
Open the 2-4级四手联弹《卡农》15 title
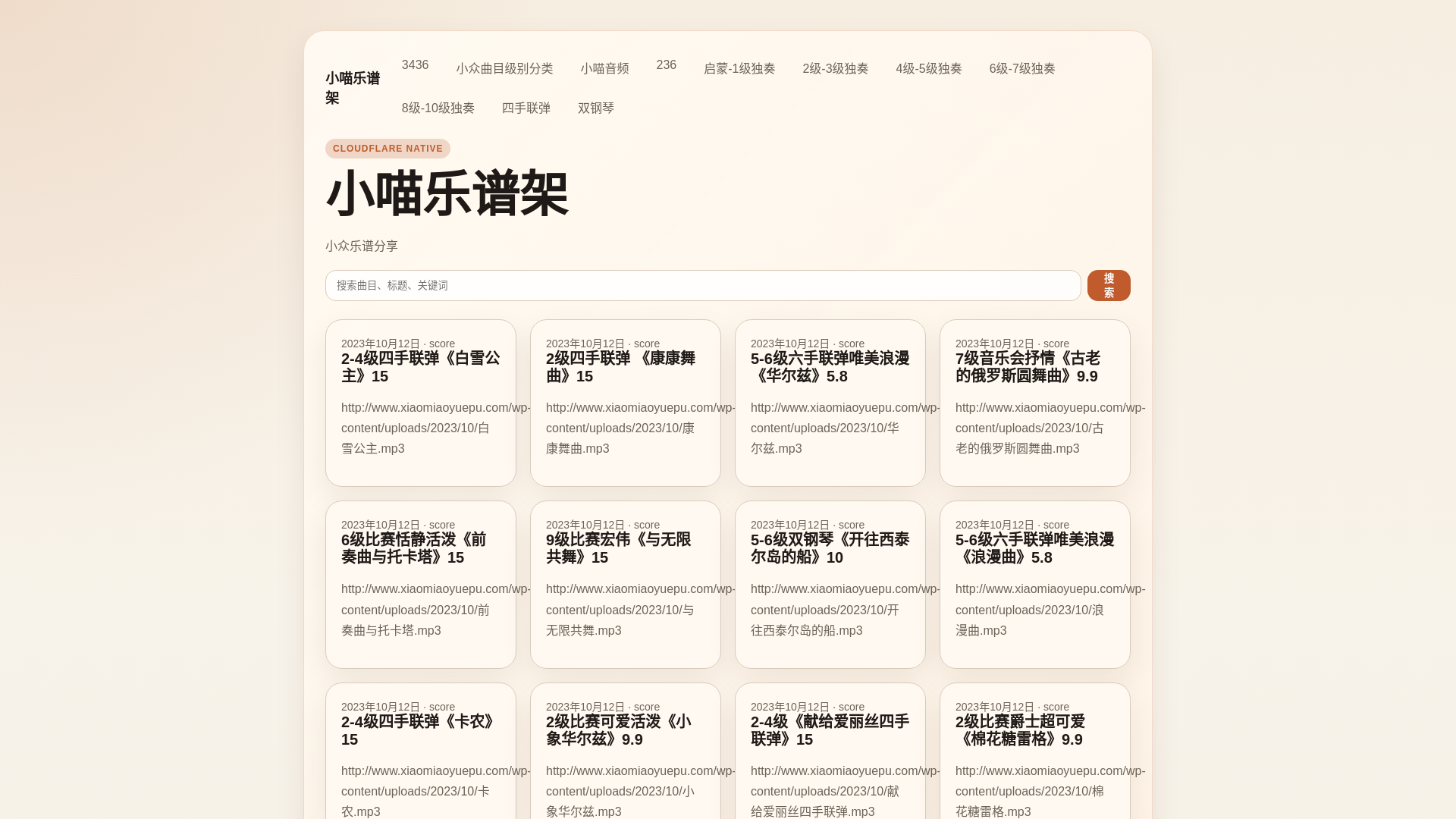click(420, 730)
